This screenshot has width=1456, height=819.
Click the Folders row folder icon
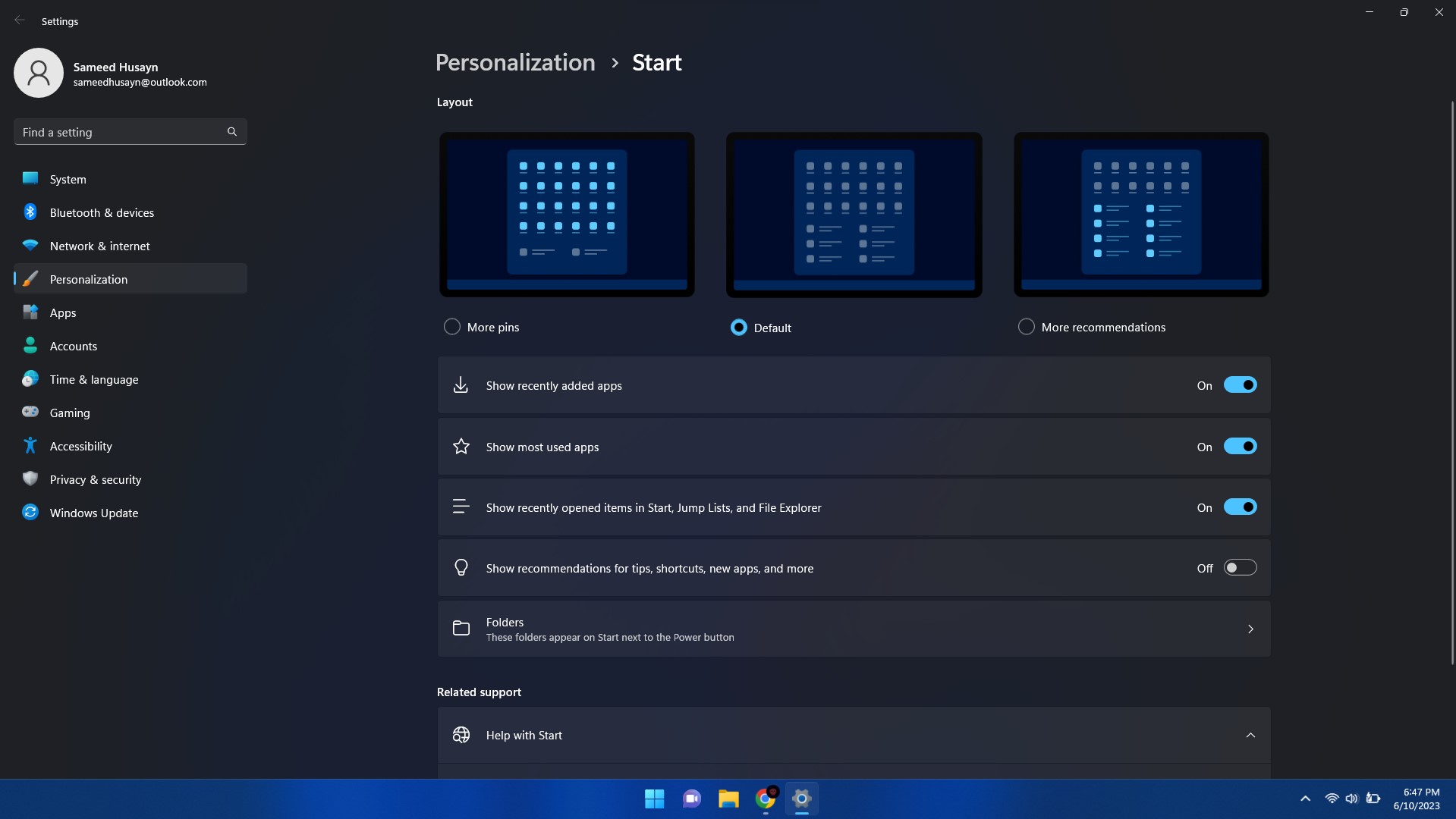(461, 628)
